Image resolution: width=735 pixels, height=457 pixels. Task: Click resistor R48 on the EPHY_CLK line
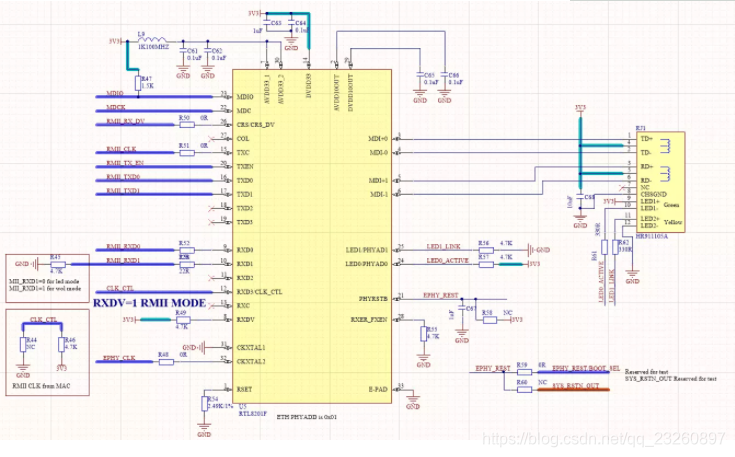click(165, 361)
